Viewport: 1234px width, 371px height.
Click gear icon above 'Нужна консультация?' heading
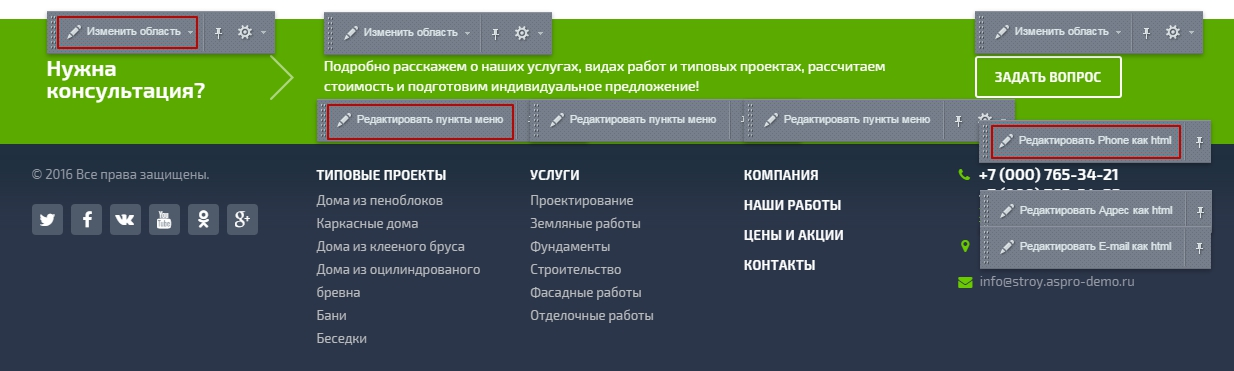pyautogui.click(x=244, y=32)
